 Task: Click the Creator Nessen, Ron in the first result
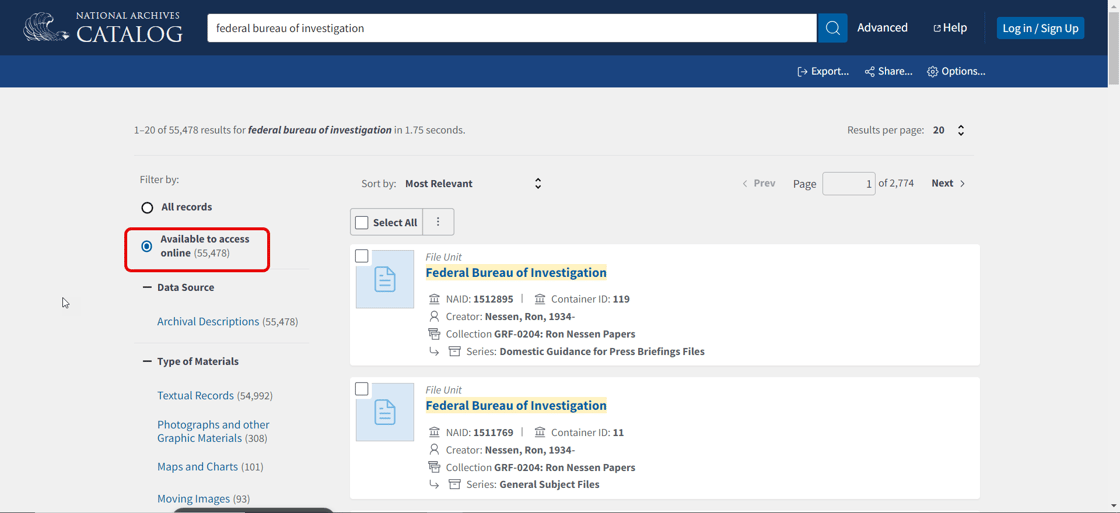tap(530, 316)
